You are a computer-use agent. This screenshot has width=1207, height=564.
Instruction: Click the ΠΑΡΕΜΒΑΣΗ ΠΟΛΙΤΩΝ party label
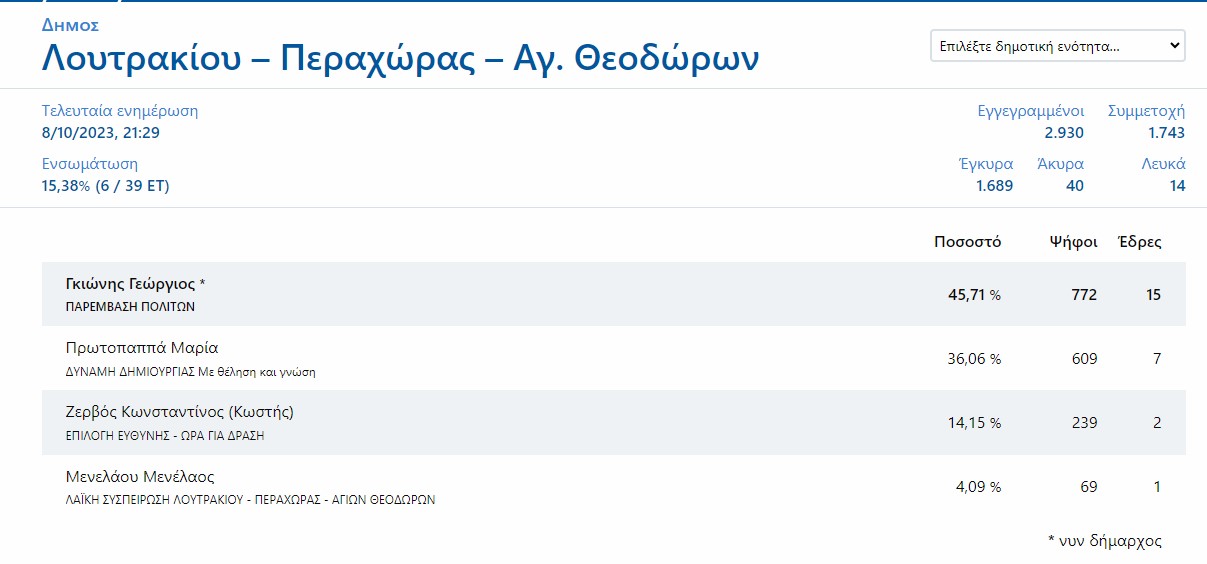point(129,307)
